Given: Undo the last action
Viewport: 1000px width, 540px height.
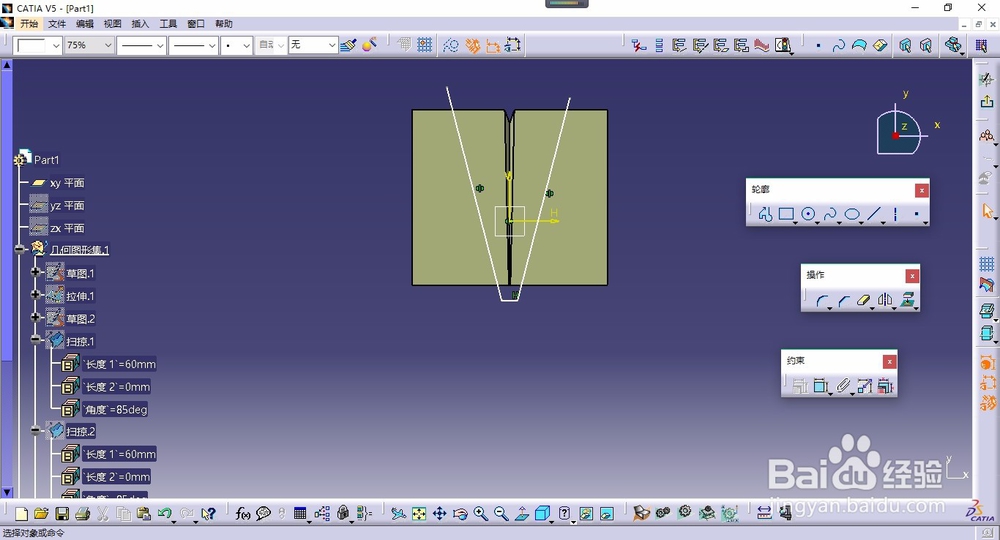Looking at the screenshot, I should [165, 513].
